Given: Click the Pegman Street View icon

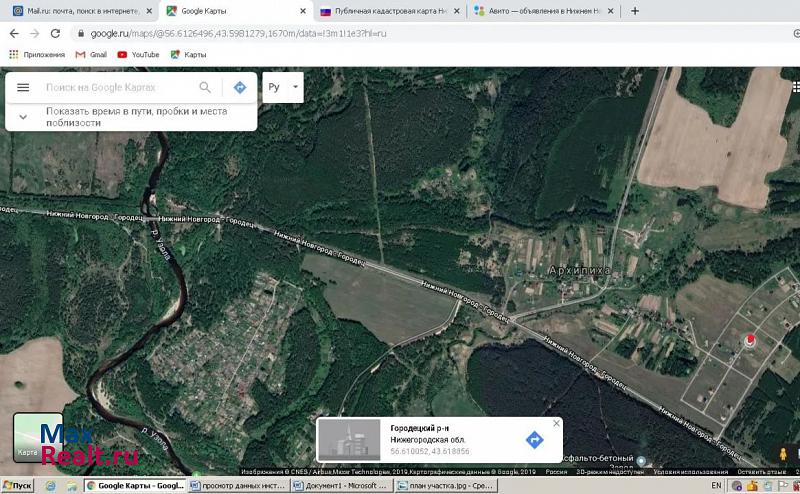Looking at the screenshot, I should (x=783, y=454).
